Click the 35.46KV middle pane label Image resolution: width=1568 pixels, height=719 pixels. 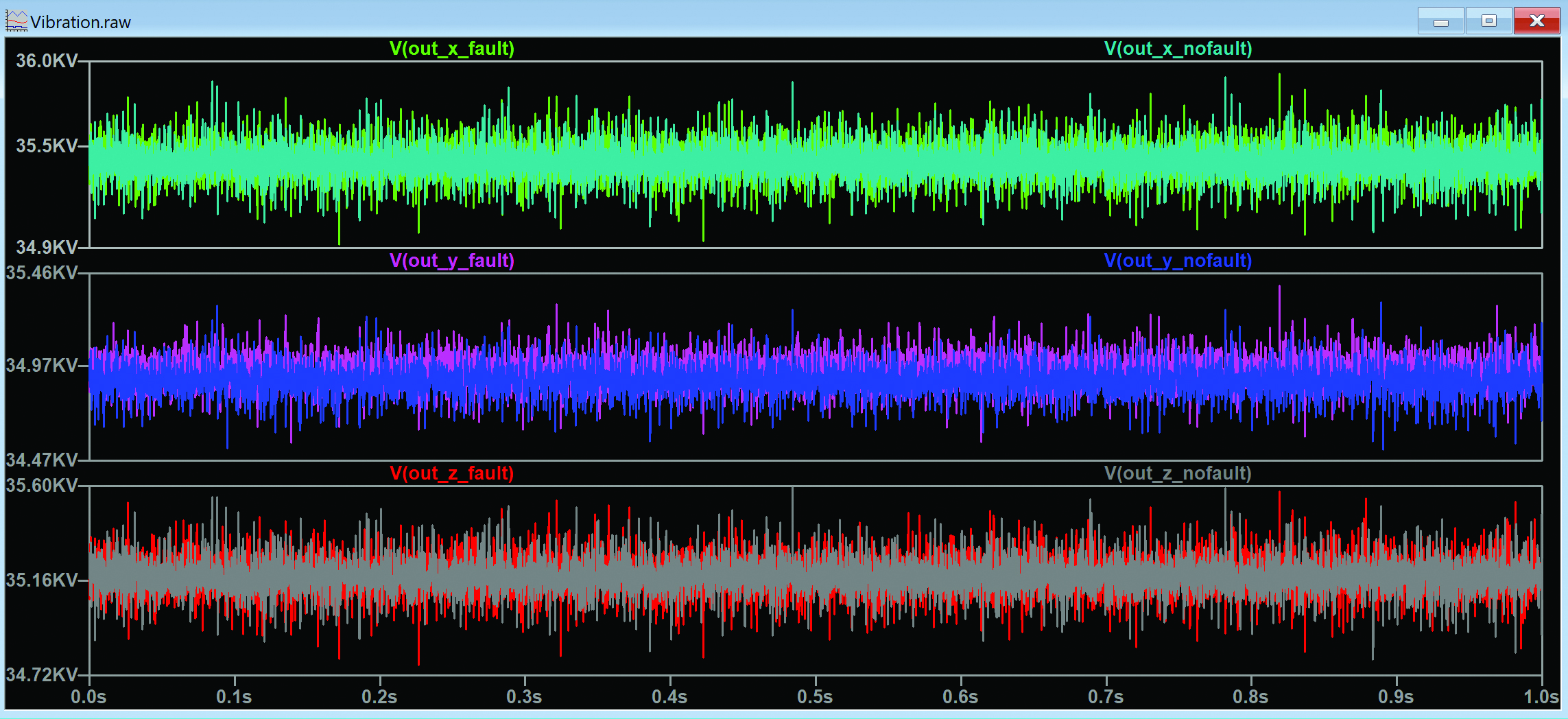(x=42, y=273)
